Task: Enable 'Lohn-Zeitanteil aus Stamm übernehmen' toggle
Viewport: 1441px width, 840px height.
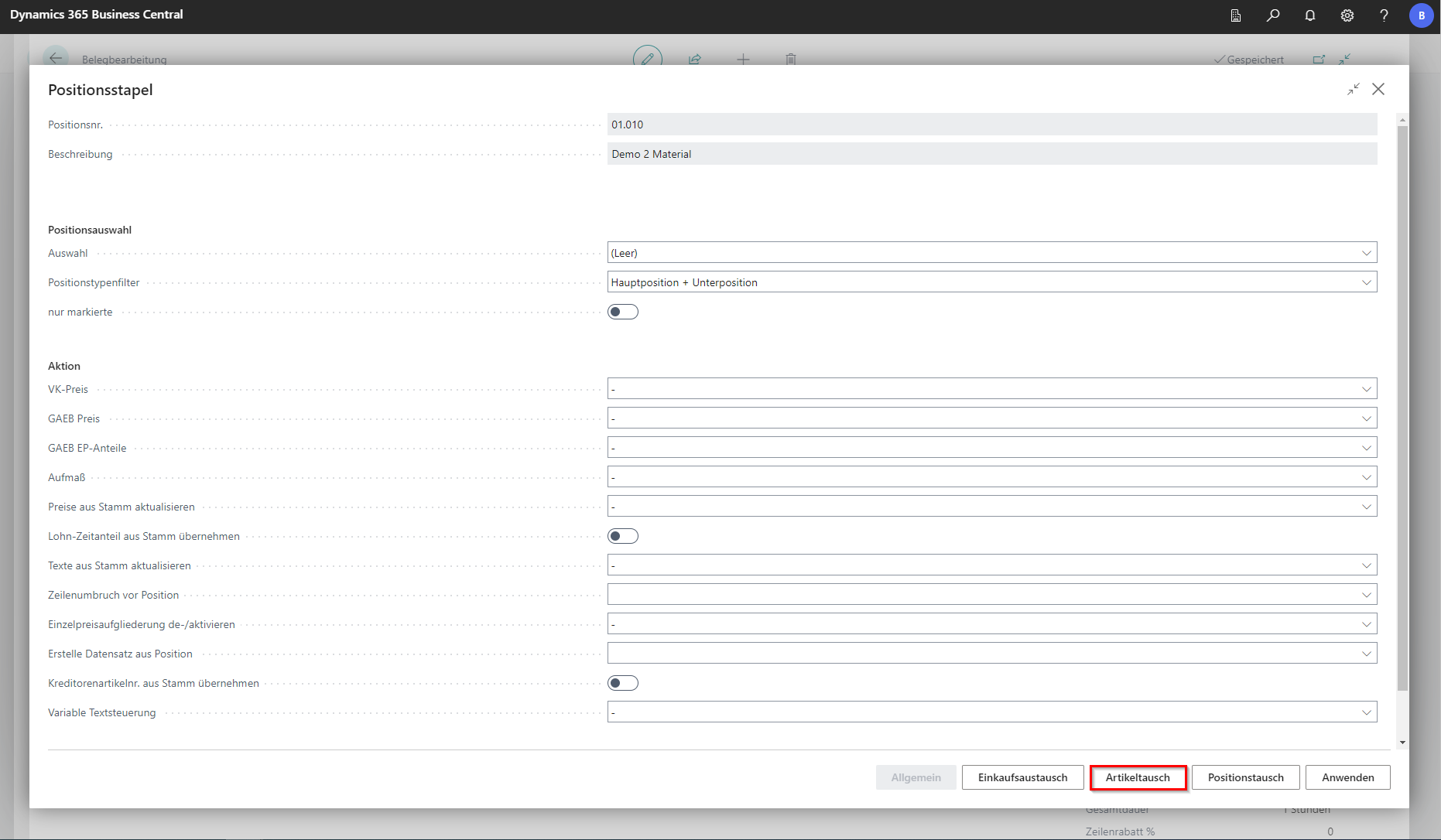Action: coord(623,536)
